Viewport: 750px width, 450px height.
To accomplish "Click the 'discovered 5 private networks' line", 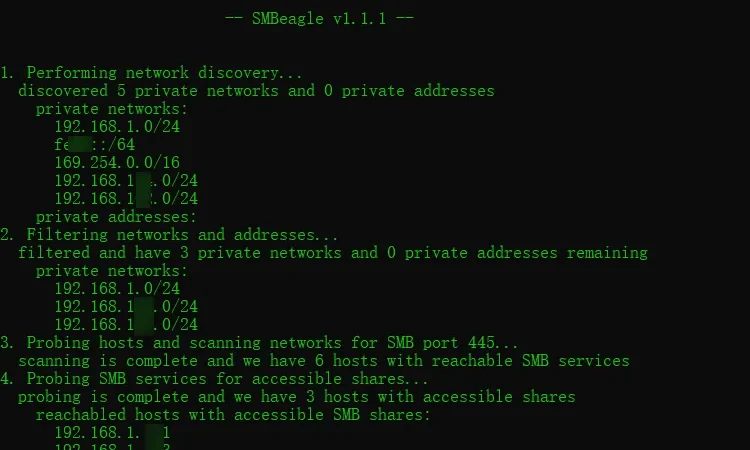I will [256, 91].
